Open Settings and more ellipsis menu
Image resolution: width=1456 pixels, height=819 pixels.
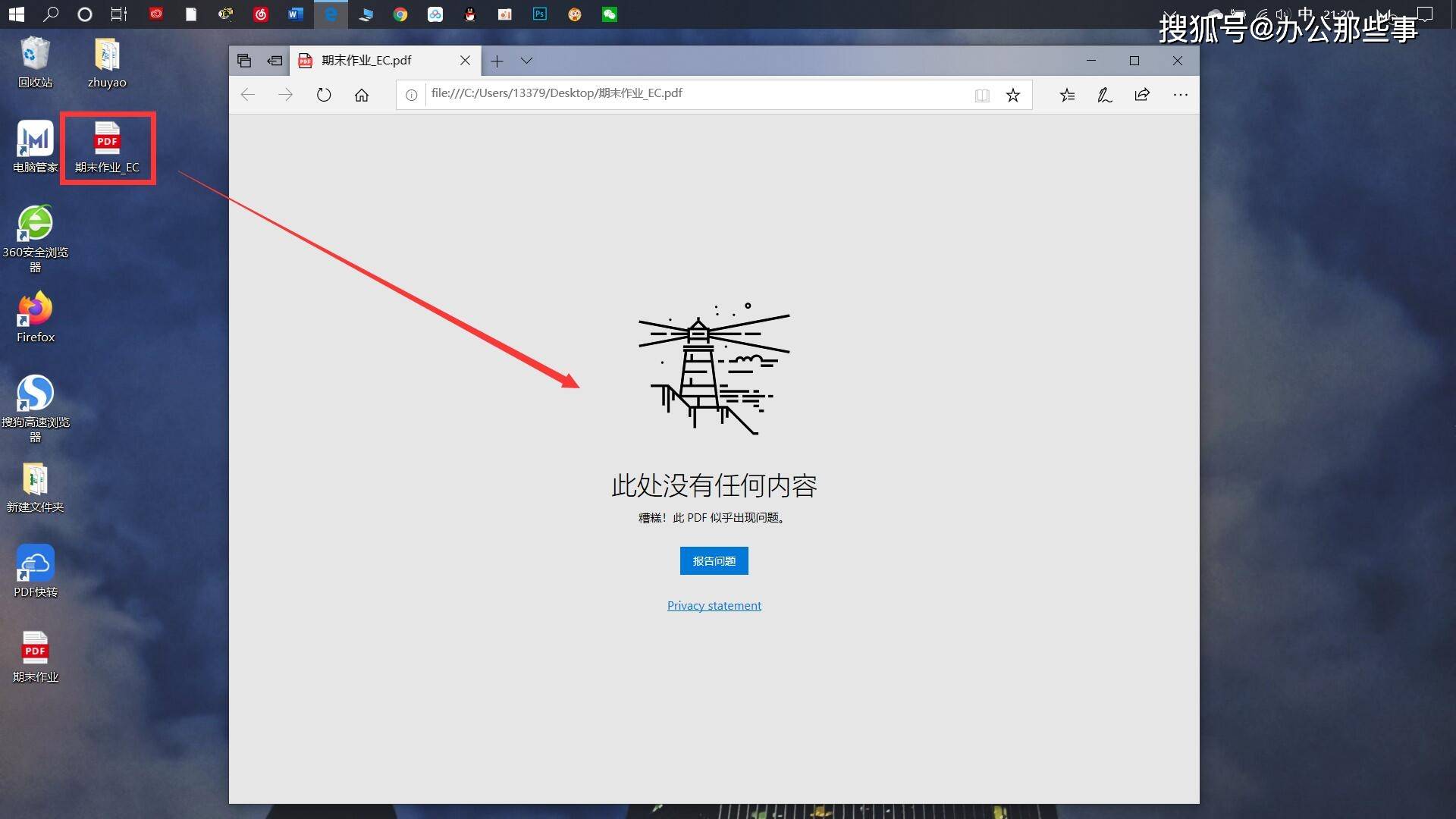(1181, 95)
